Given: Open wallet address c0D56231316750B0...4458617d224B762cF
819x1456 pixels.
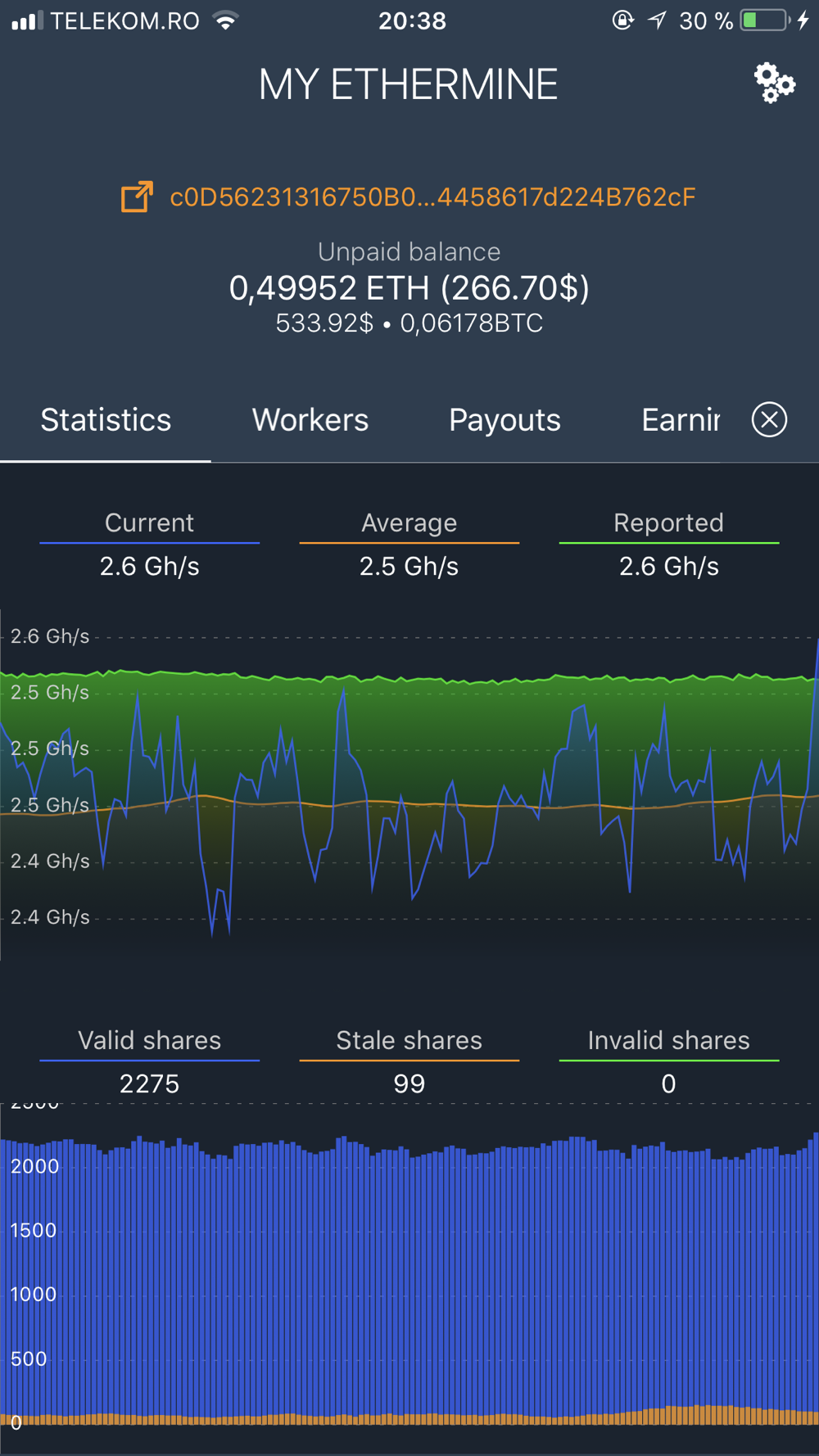Looking at the screenshot, I should click(x=432, y=197).
